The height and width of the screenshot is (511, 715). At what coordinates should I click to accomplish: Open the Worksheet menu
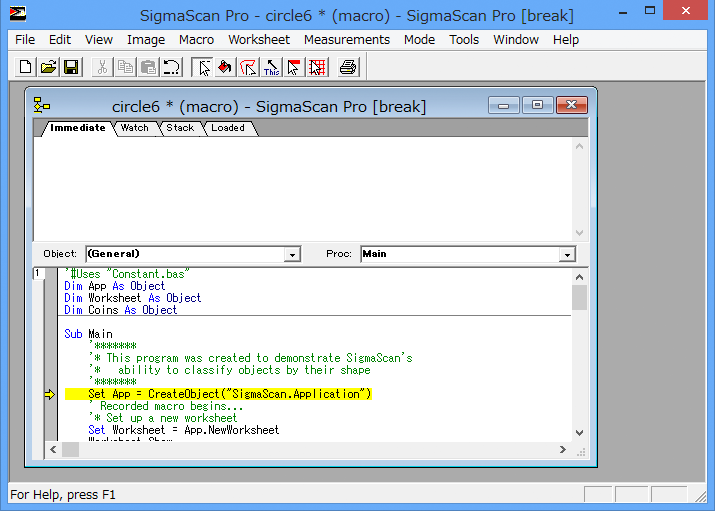[259, 40]
